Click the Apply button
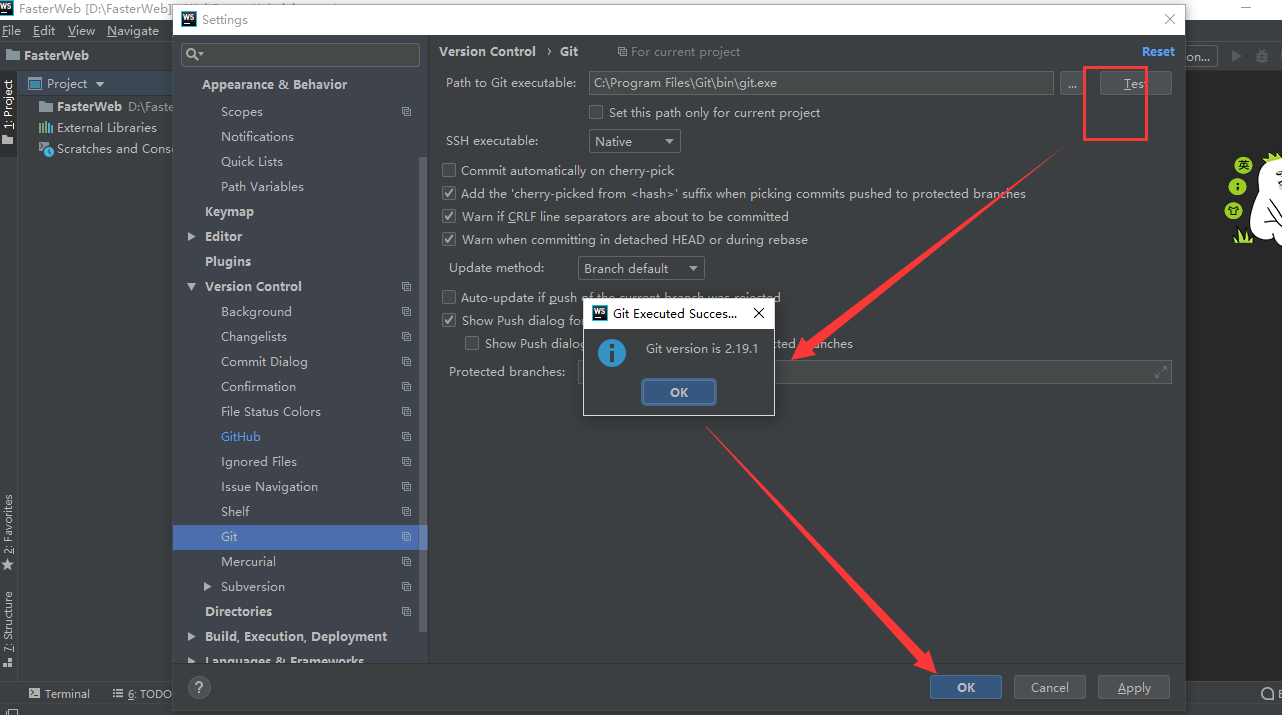Viewport: 1282px width, 715px height. (1134, 687)
